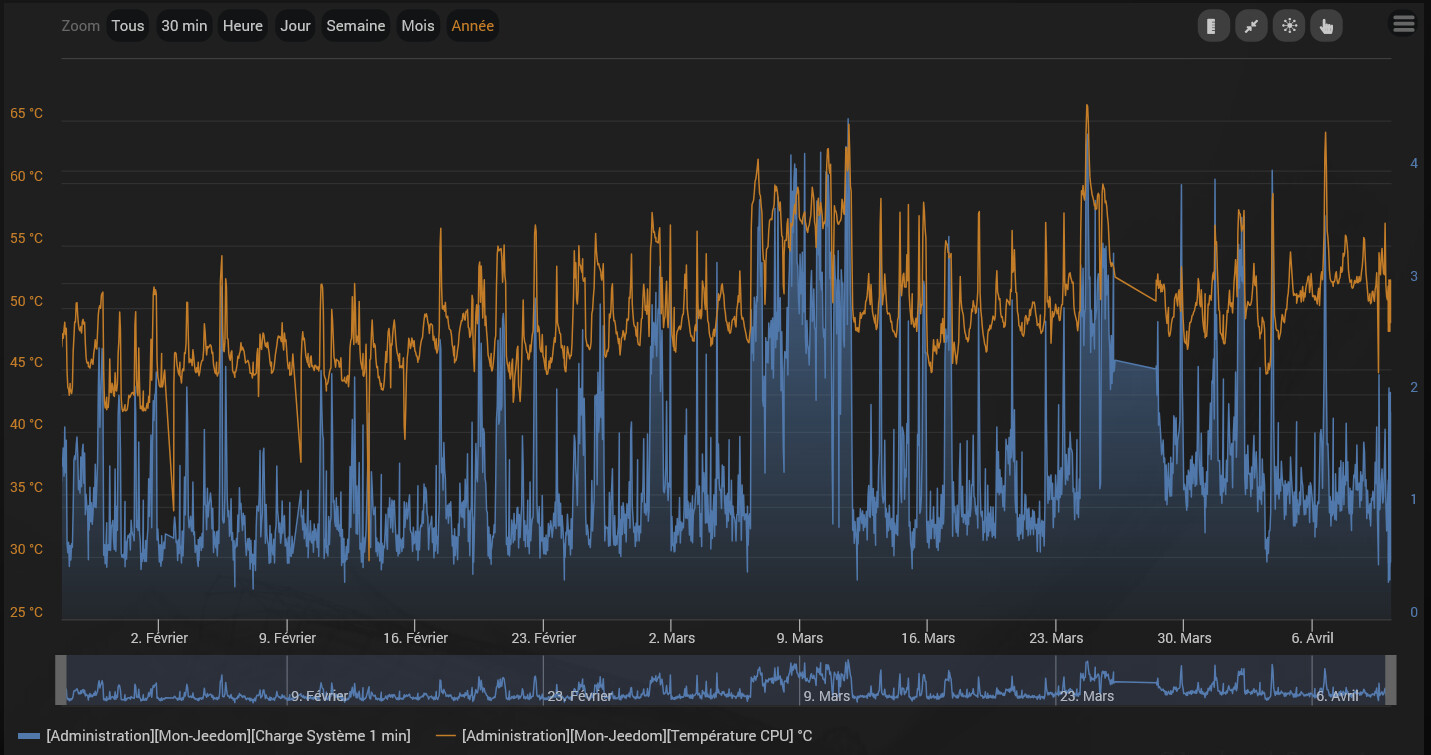Zoom the chart to Mois

click(418, 26)
